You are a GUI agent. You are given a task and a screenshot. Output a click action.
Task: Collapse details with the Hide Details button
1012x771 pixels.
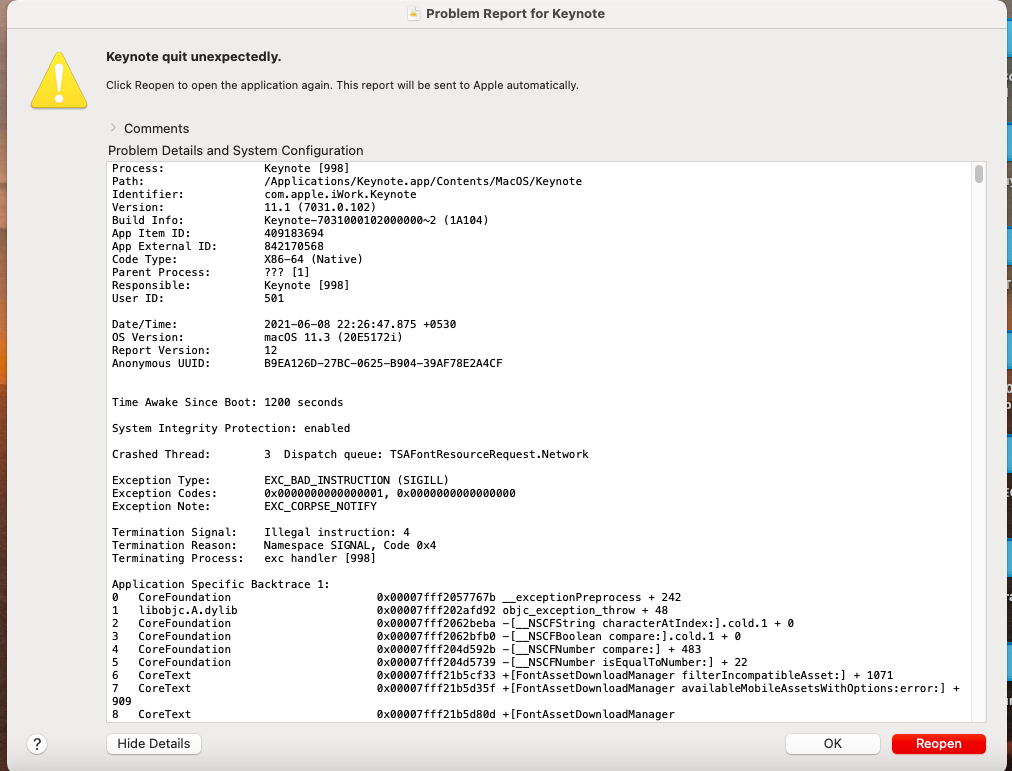153,743
